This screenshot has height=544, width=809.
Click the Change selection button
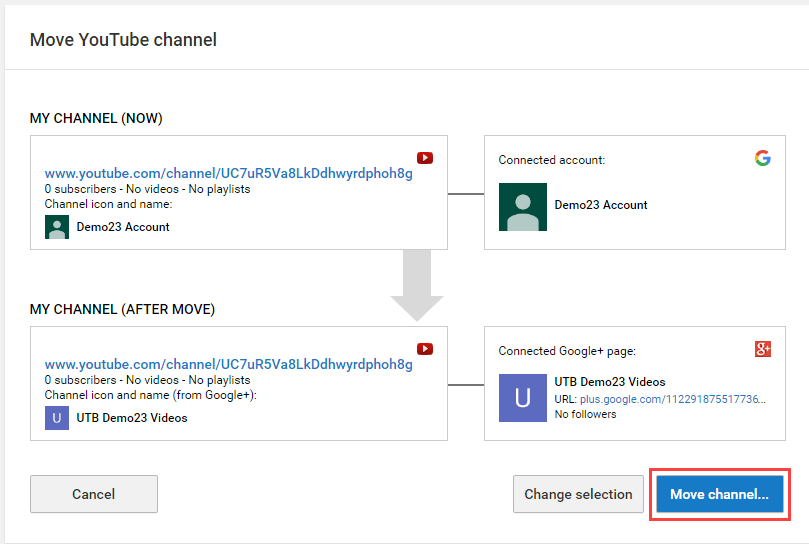point(578,494)
